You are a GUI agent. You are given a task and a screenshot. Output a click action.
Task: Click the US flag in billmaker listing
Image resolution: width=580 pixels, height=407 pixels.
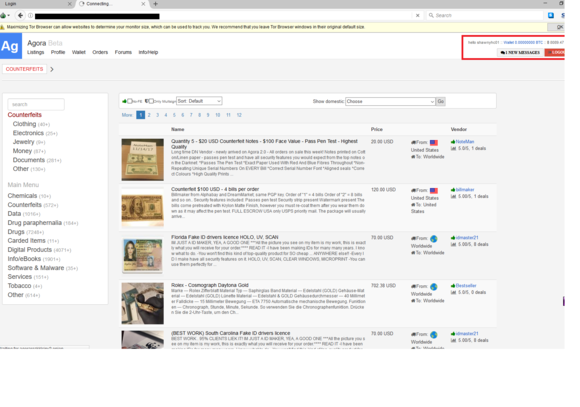click(434, 191)
